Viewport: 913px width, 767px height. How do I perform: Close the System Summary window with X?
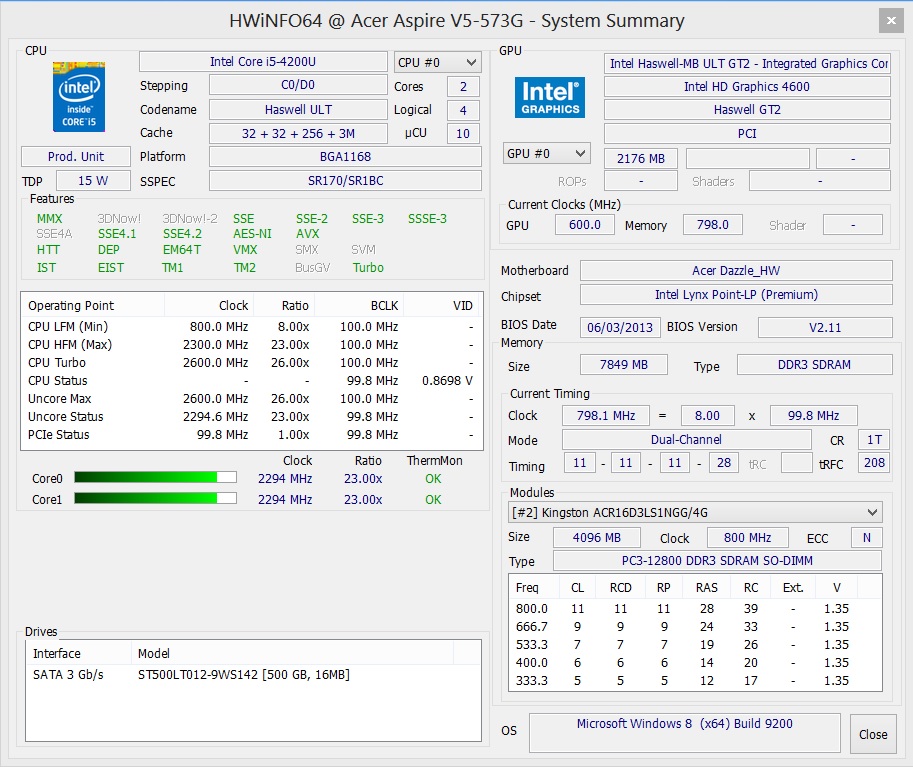click(x=891, y=20)
